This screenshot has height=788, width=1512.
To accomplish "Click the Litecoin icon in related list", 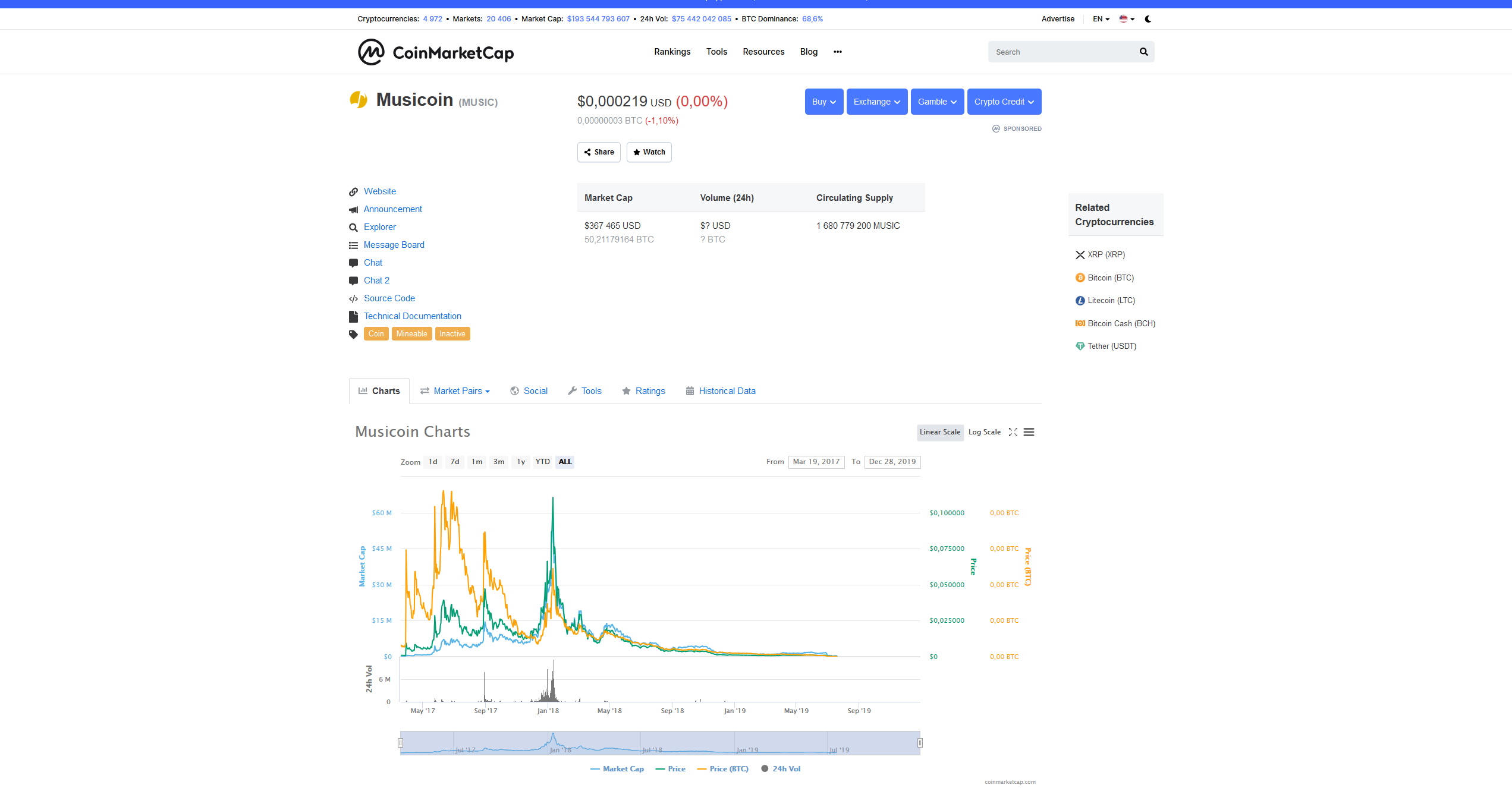I will point(1080,301).
